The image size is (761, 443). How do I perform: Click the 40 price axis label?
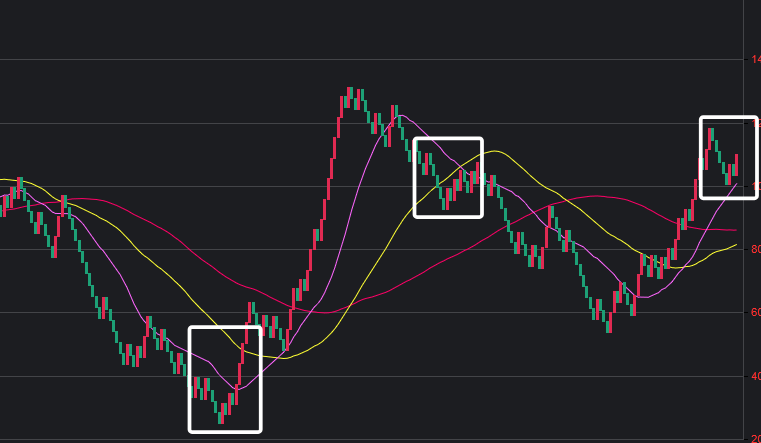point(755,377)
